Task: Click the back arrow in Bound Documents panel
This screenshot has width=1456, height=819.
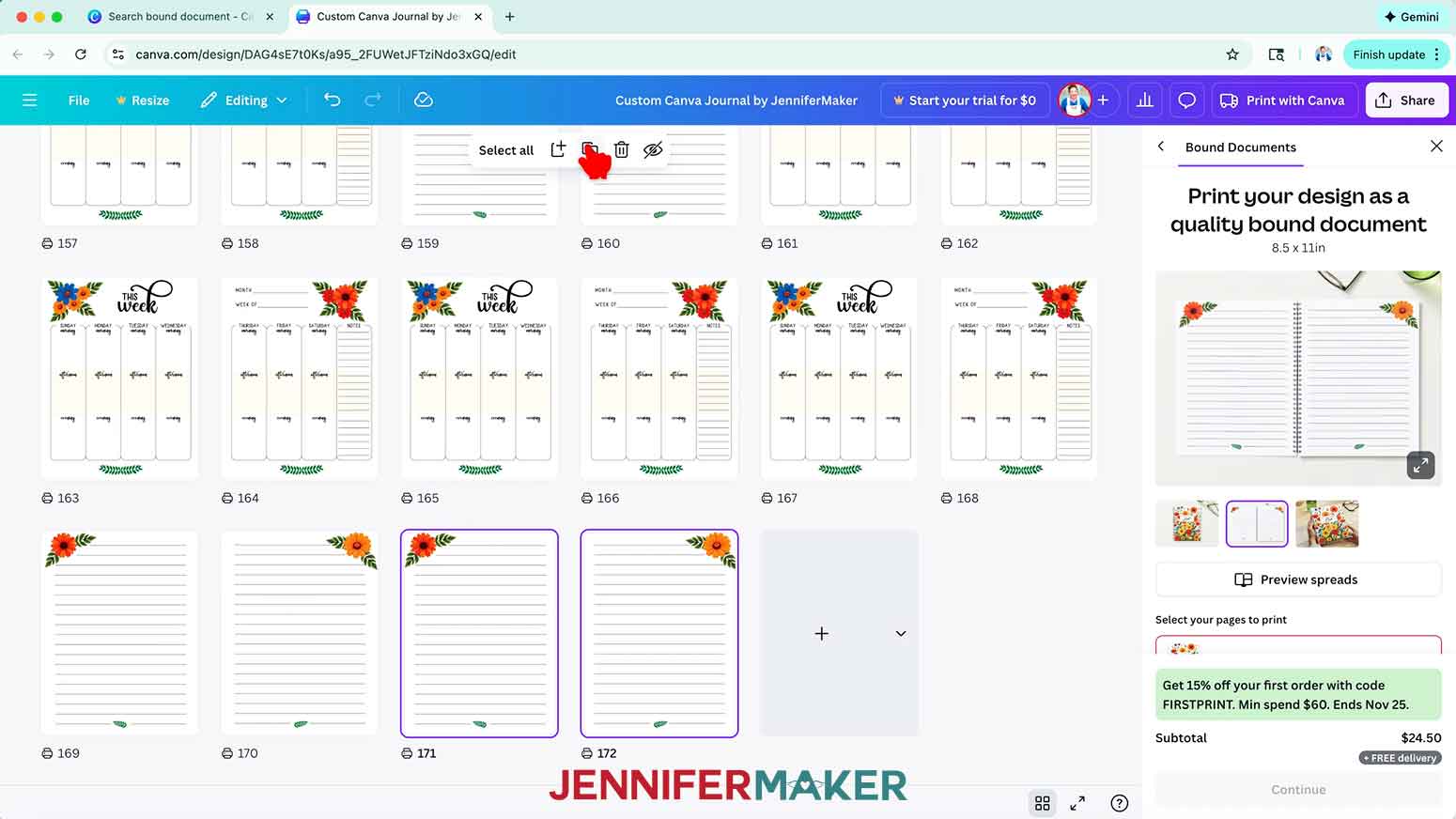Action: coord(1161,147)
